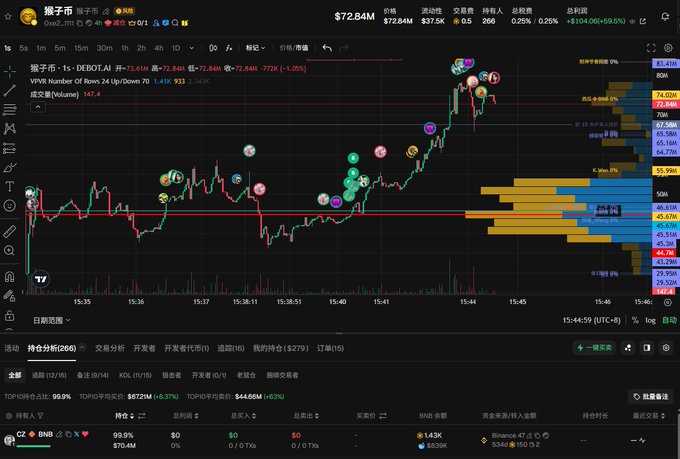The width and height of the screenshot is (680, 459).
Task: Switch to the 追踪(16) tab
Action: click(231, 348)
